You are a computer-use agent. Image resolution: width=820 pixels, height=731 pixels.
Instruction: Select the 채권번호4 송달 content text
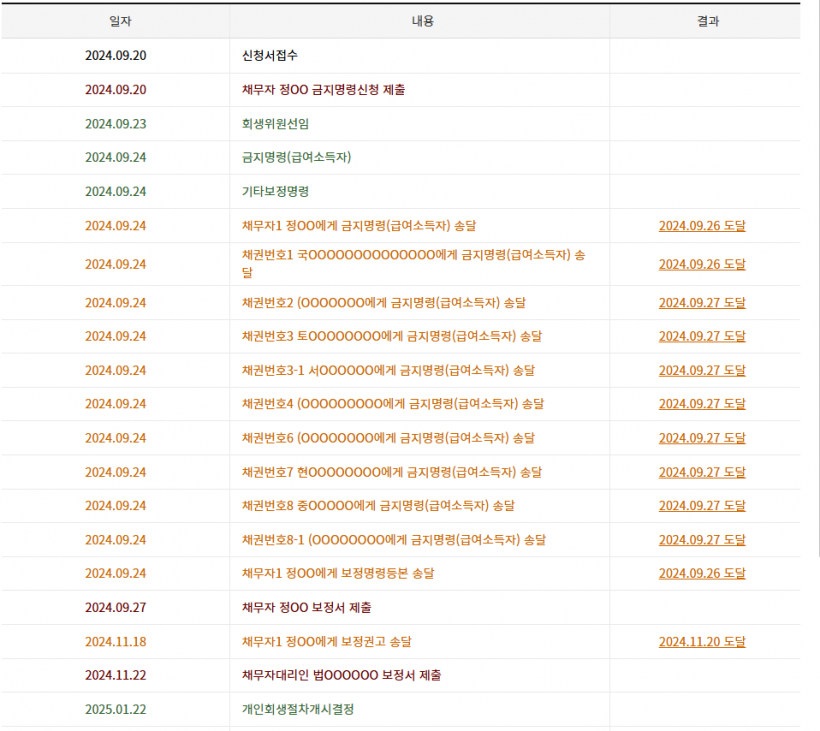(393, 404)
